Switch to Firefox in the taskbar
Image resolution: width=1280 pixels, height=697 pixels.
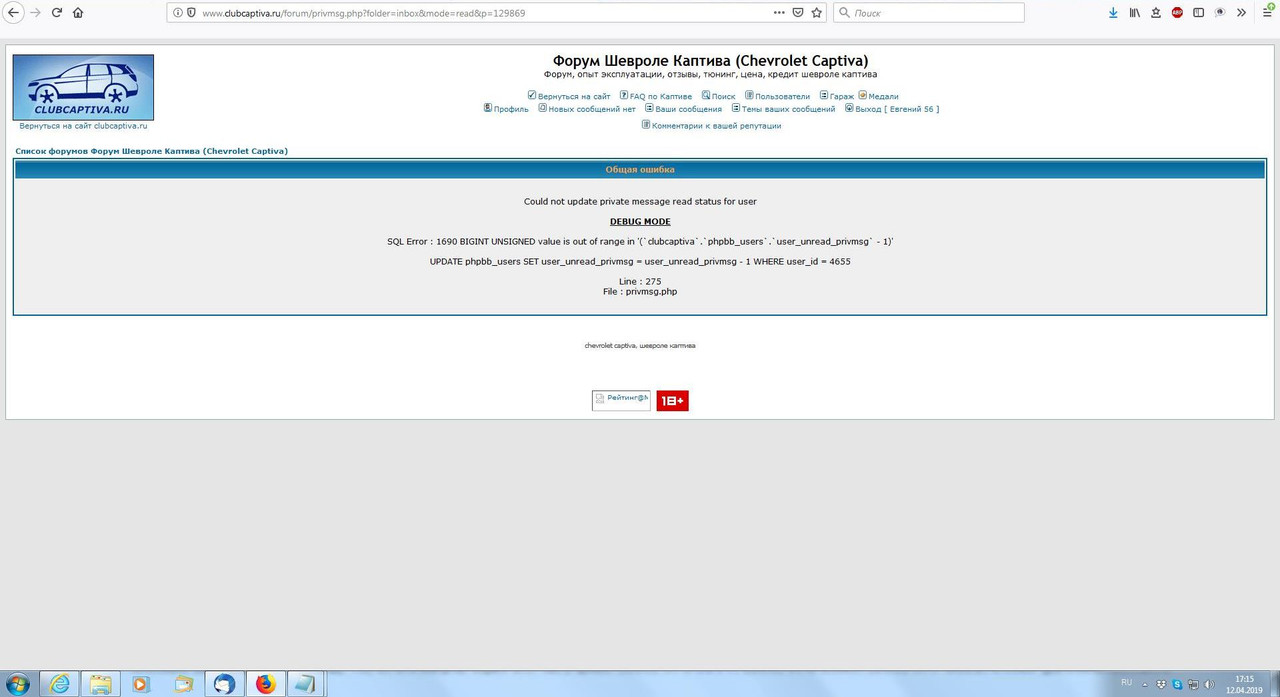(x=265, y=684)
